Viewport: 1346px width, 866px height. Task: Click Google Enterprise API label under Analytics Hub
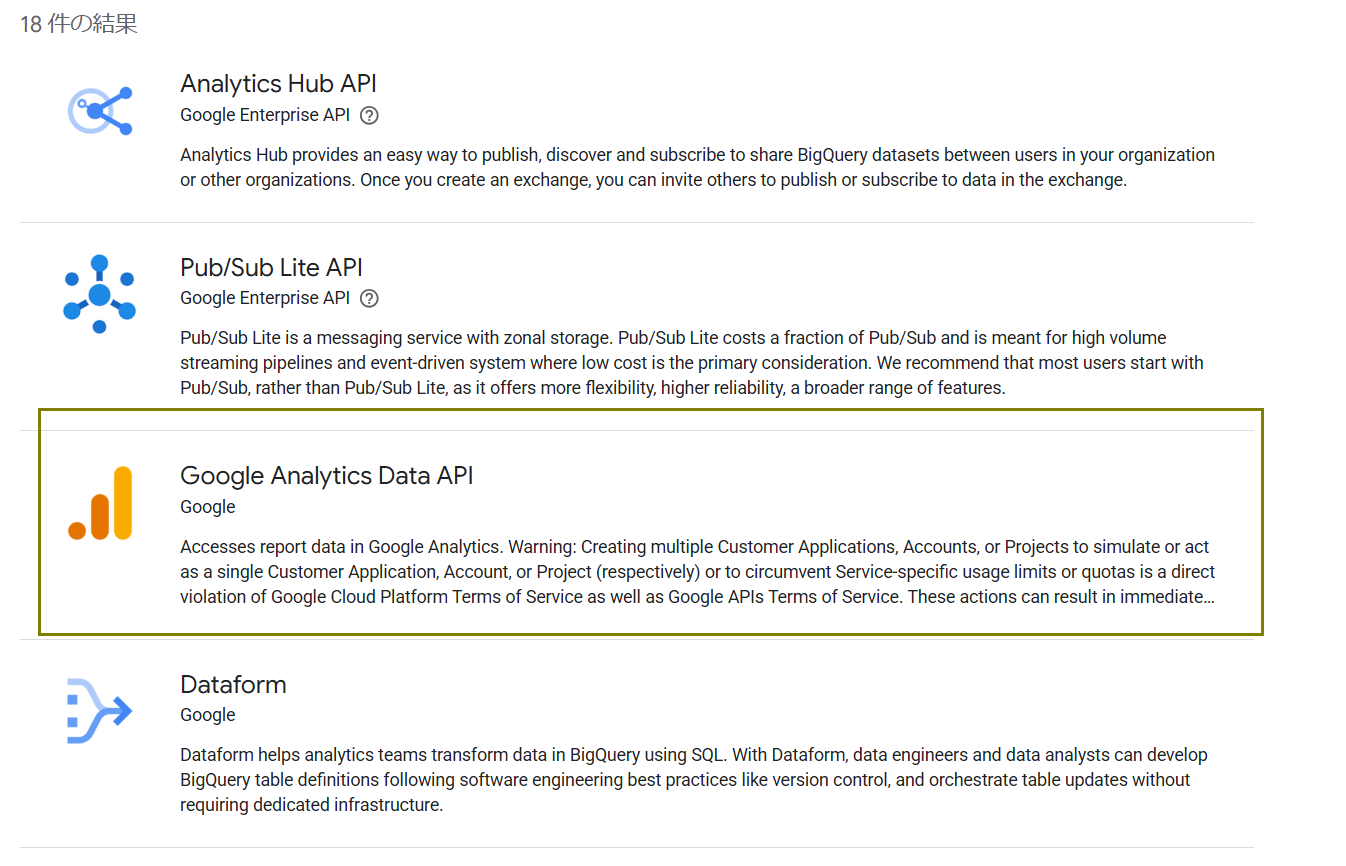(265, 115)
